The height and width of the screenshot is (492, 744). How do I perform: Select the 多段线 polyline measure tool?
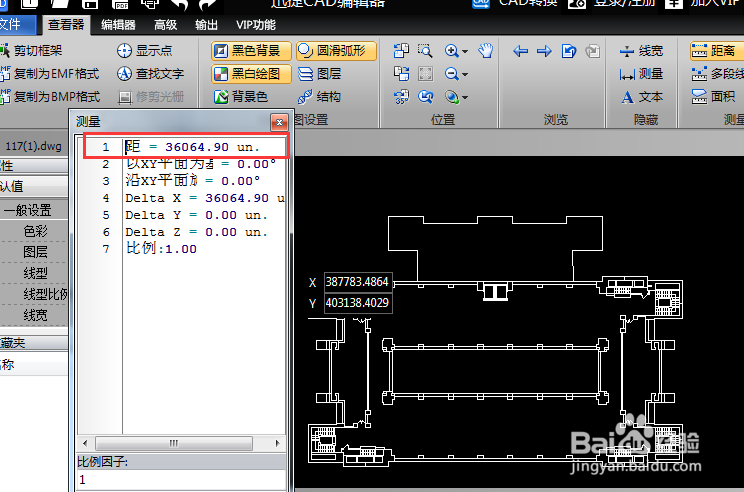717,74
